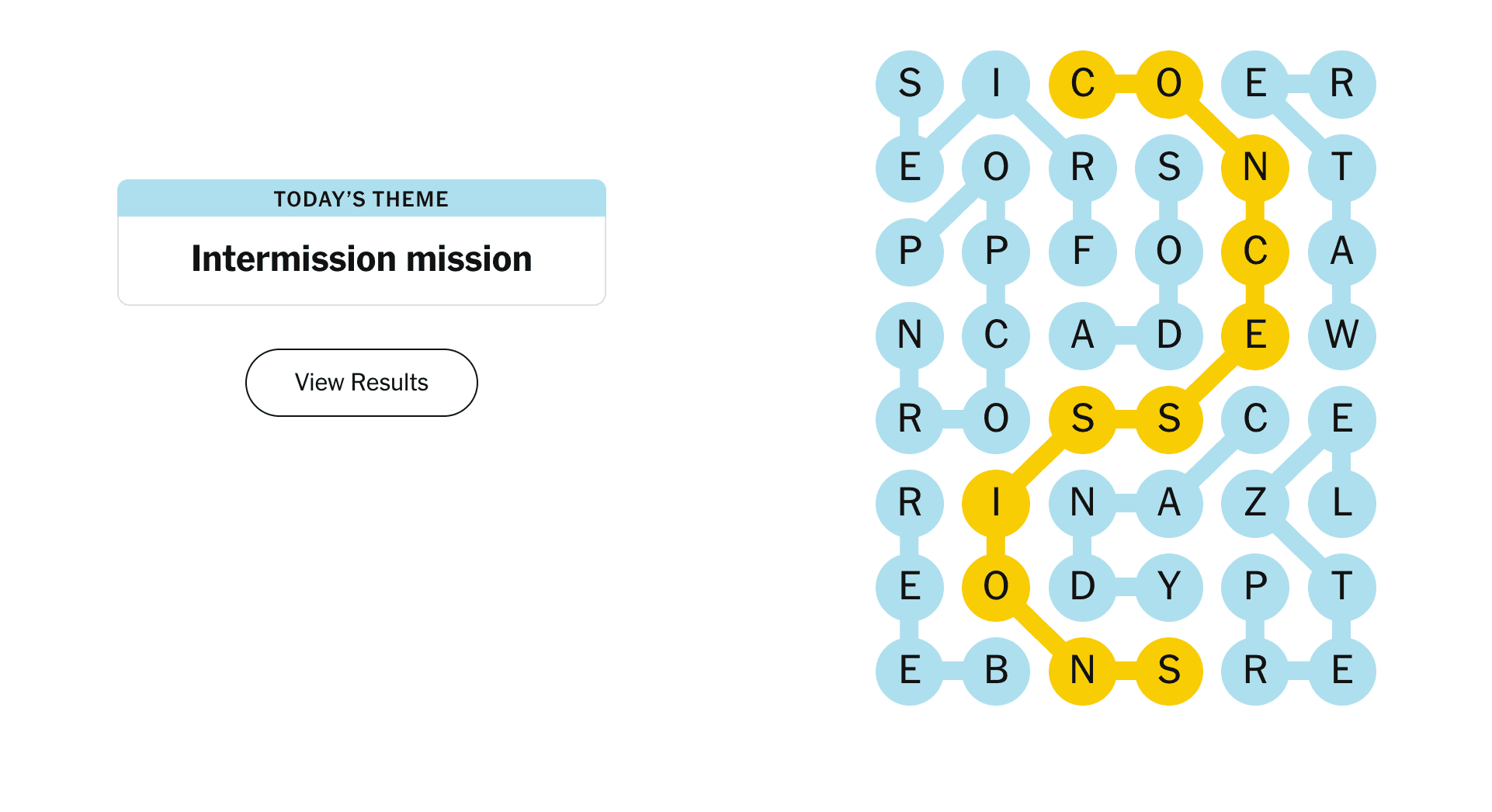Click the Today's Theme header bar

click(361, 199)
